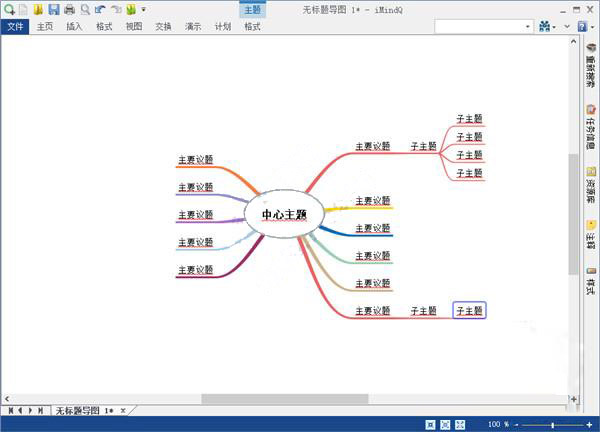The image size is (600, 432).
Task: Click the horizontal scrollbar left arrow
Action: pyautogui.click(x=7, y=399)
